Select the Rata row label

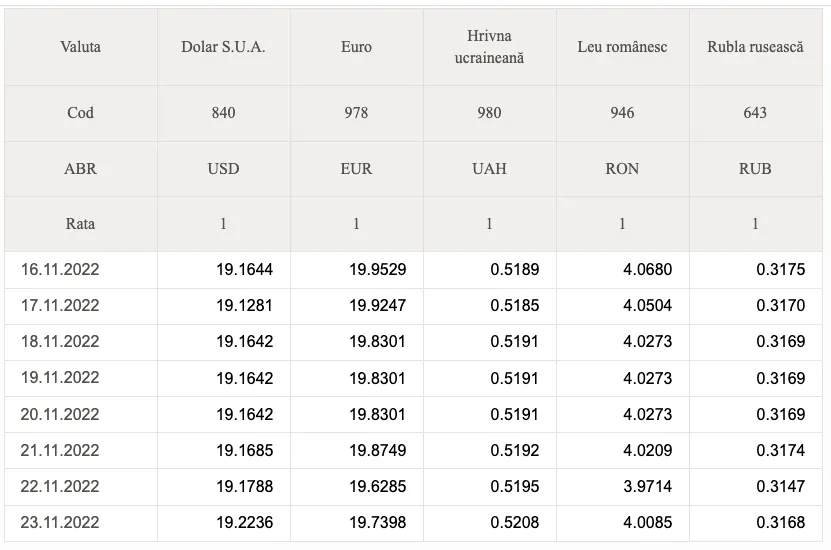point(81,224)
